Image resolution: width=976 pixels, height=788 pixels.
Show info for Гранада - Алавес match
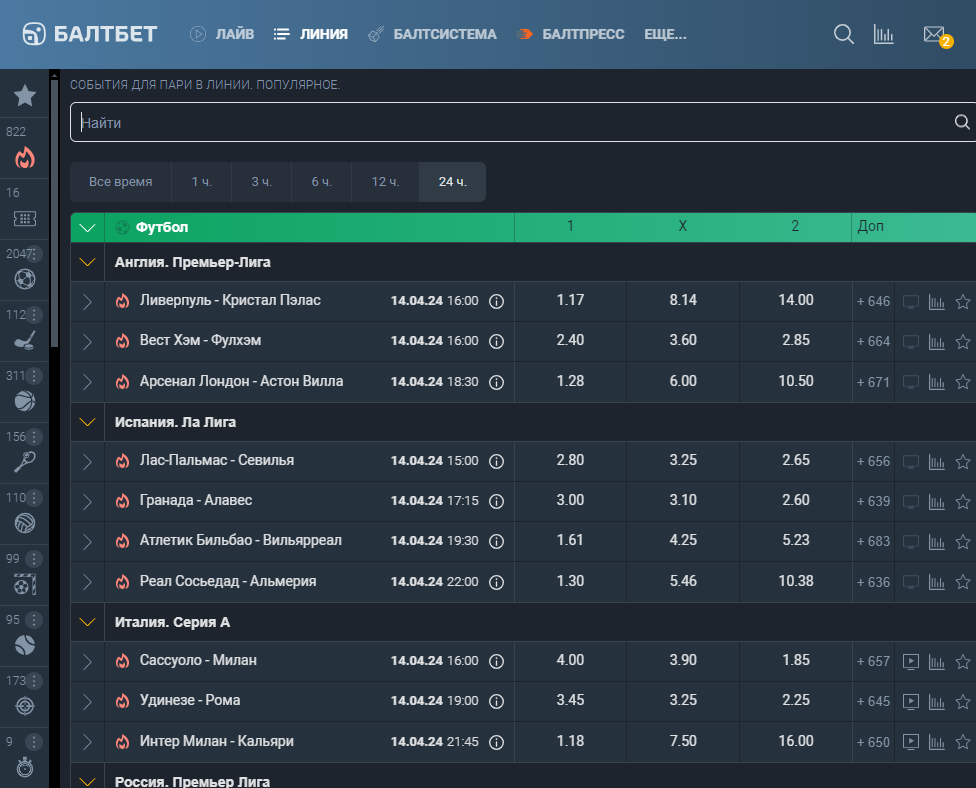(496, 501)
